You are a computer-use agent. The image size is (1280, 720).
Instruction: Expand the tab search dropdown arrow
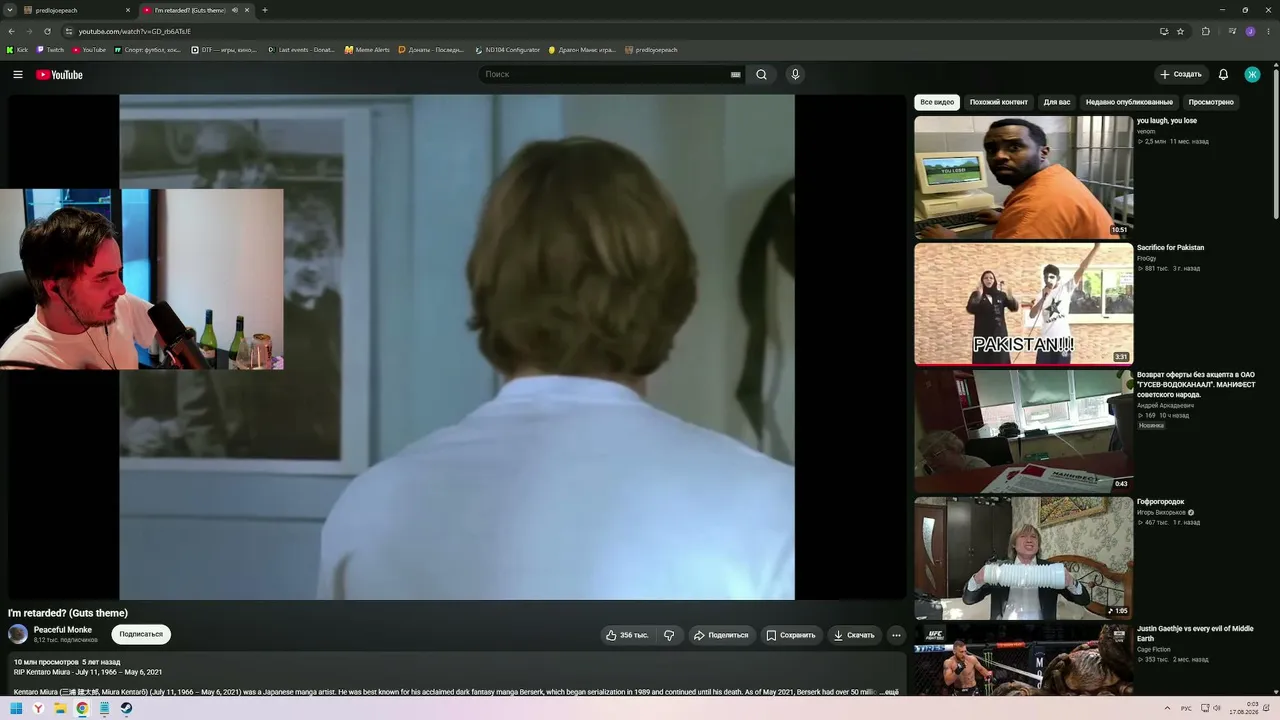pos(9,10)
